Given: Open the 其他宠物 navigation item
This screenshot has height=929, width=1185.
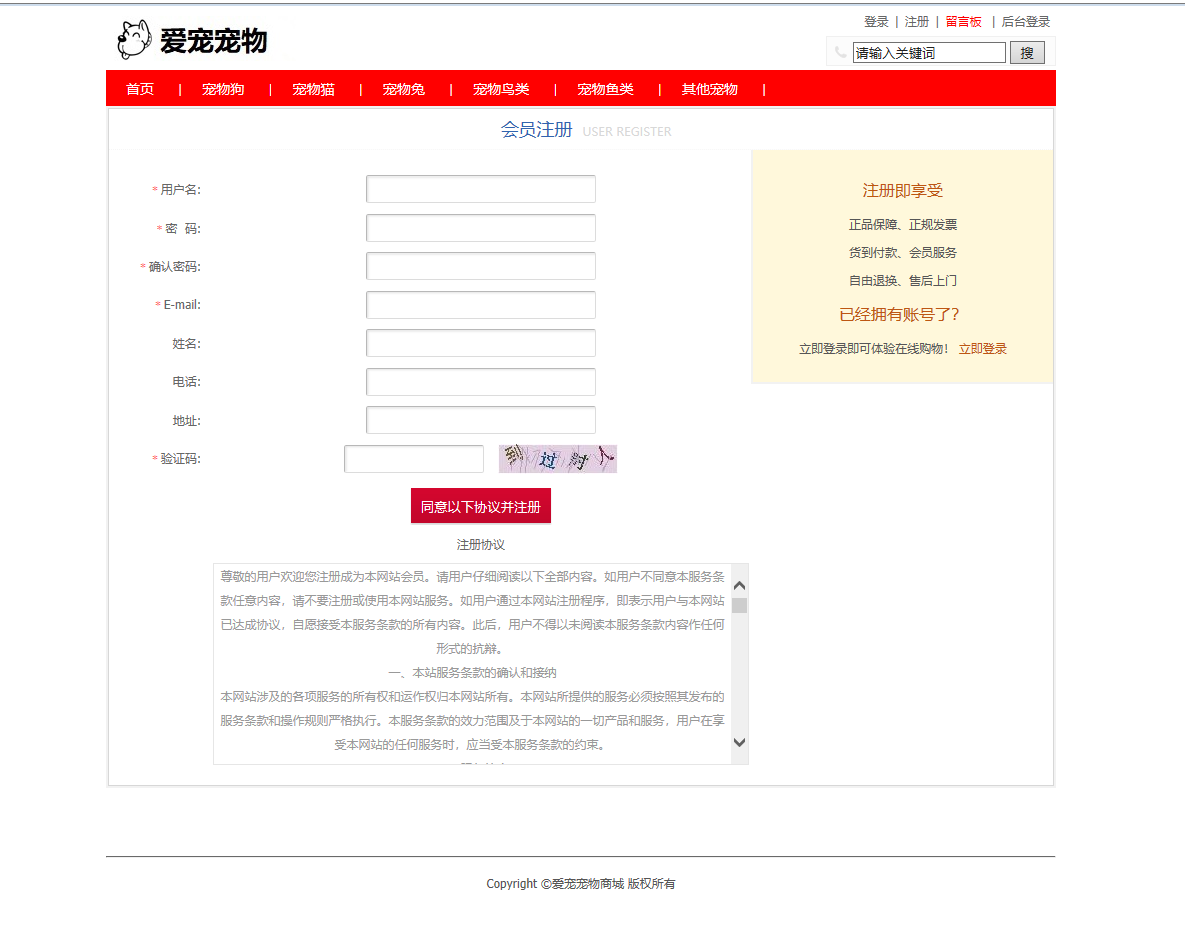Looking at the screenshot, I should click(x=709, y=88).
